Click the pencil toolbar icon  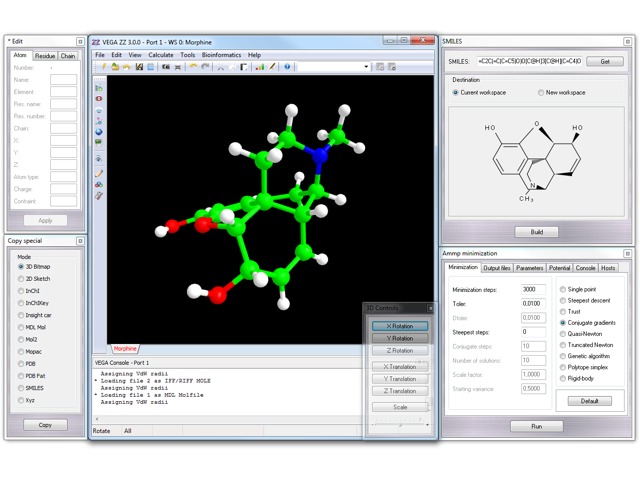click(272, 67)
